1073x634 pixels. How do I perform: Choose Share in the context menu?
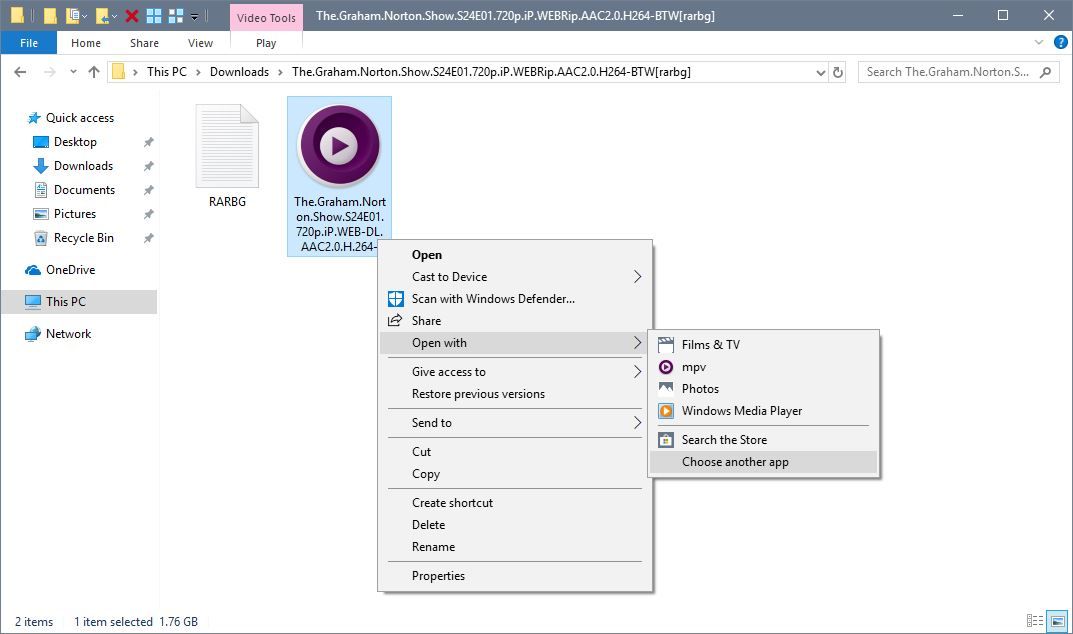(516, 320)
